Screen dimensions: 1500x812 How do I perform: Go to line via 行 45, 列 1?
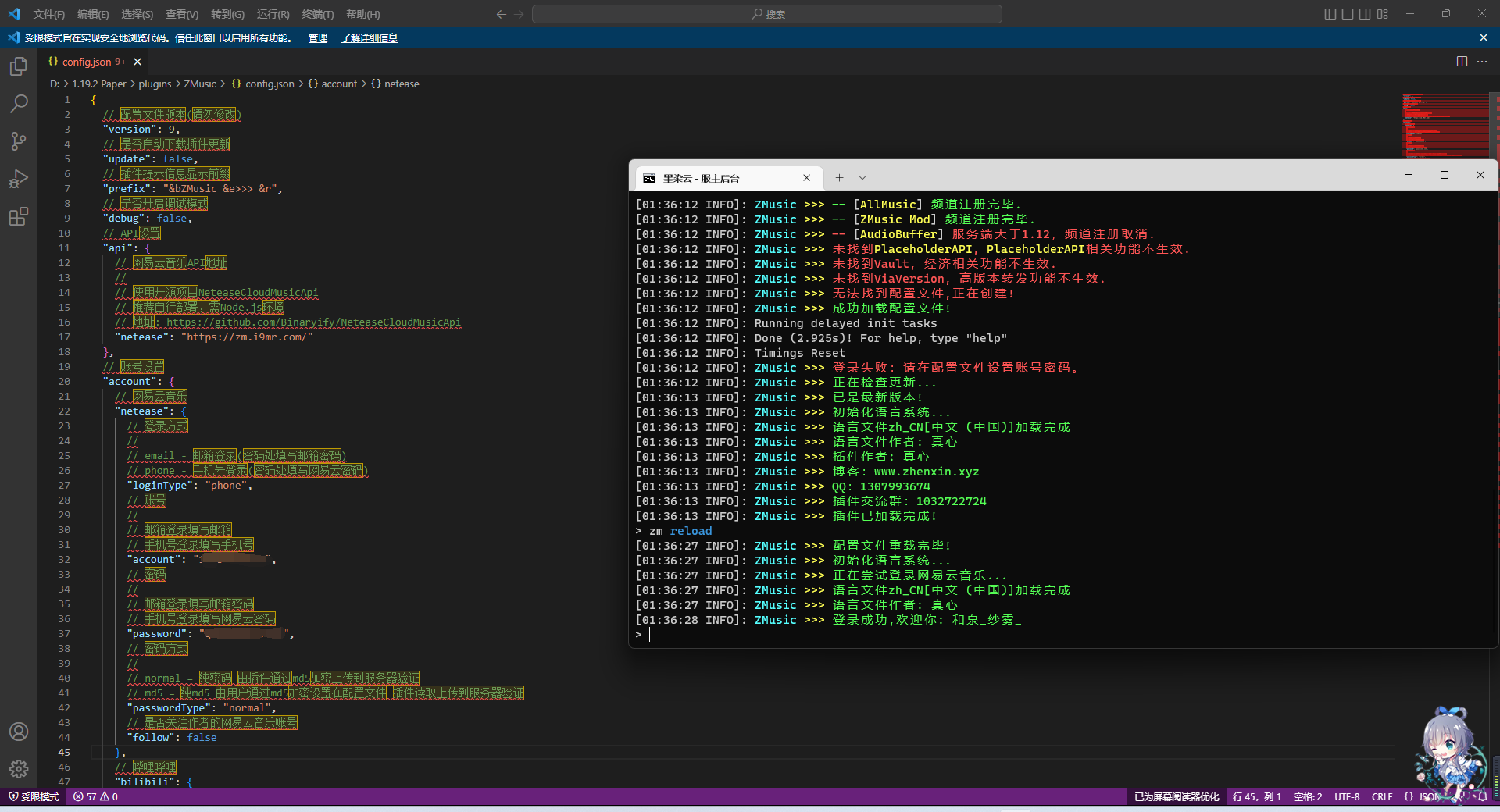[x=1257, y=797]
